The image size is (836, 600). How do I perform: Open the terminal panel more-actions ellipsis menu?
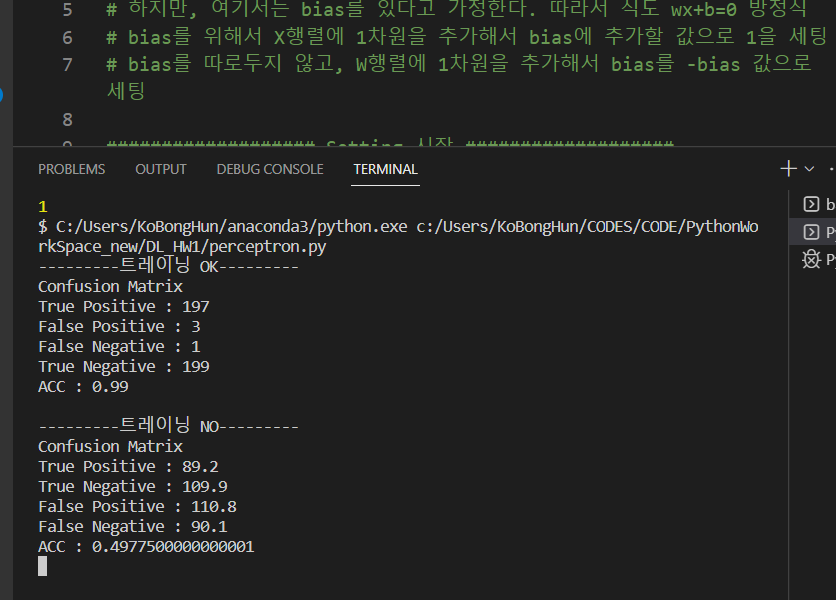[830, 167]
